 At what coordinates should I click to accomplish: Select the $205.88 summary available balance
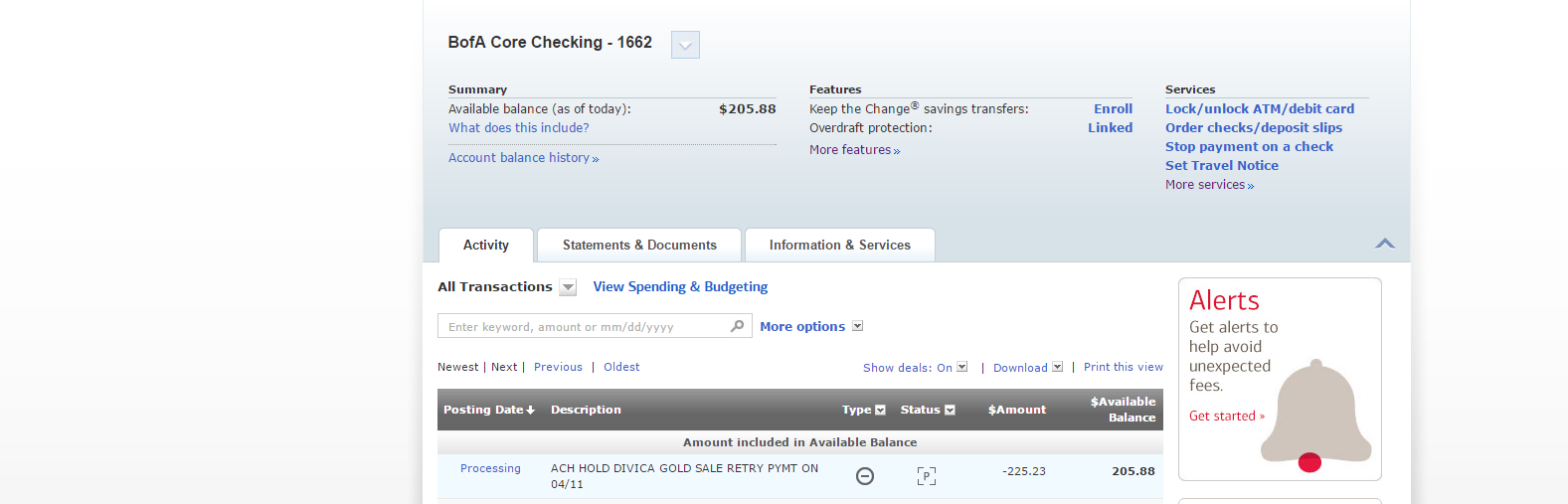[x=747, y=109]
